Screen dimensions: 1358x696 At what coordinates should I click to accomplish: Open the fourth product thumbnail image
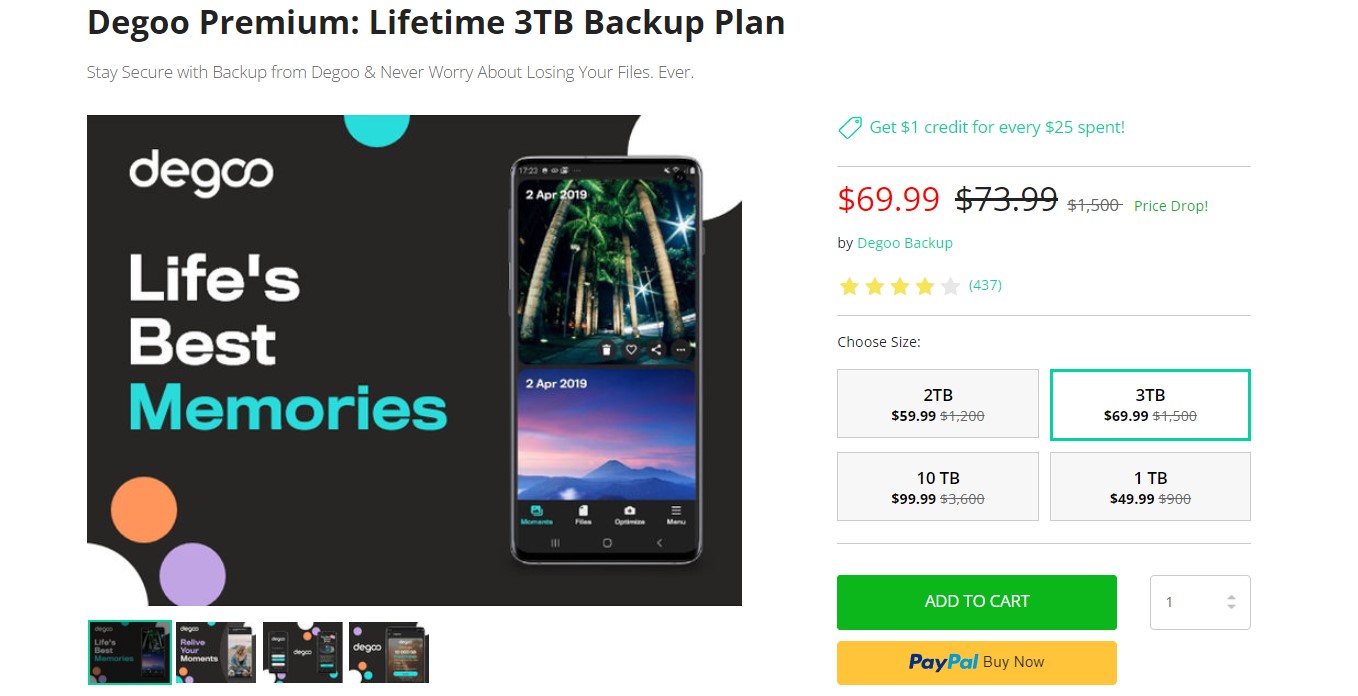pos(389,652)
